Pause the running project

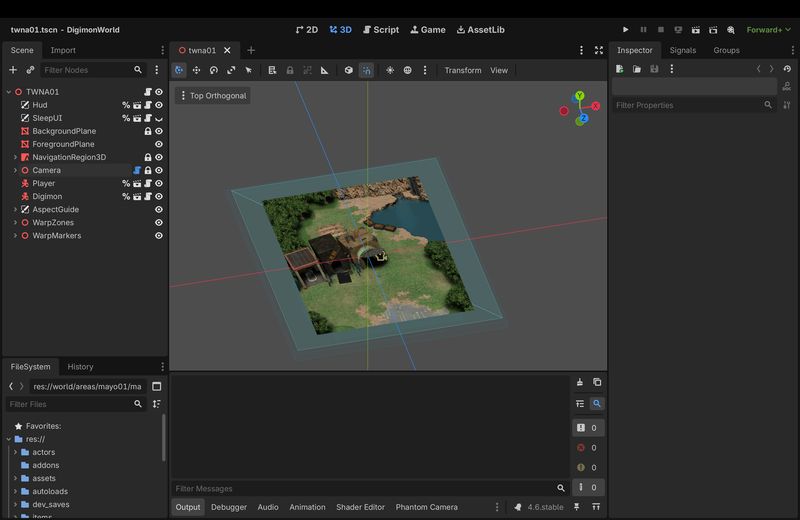tap(643, 30)
